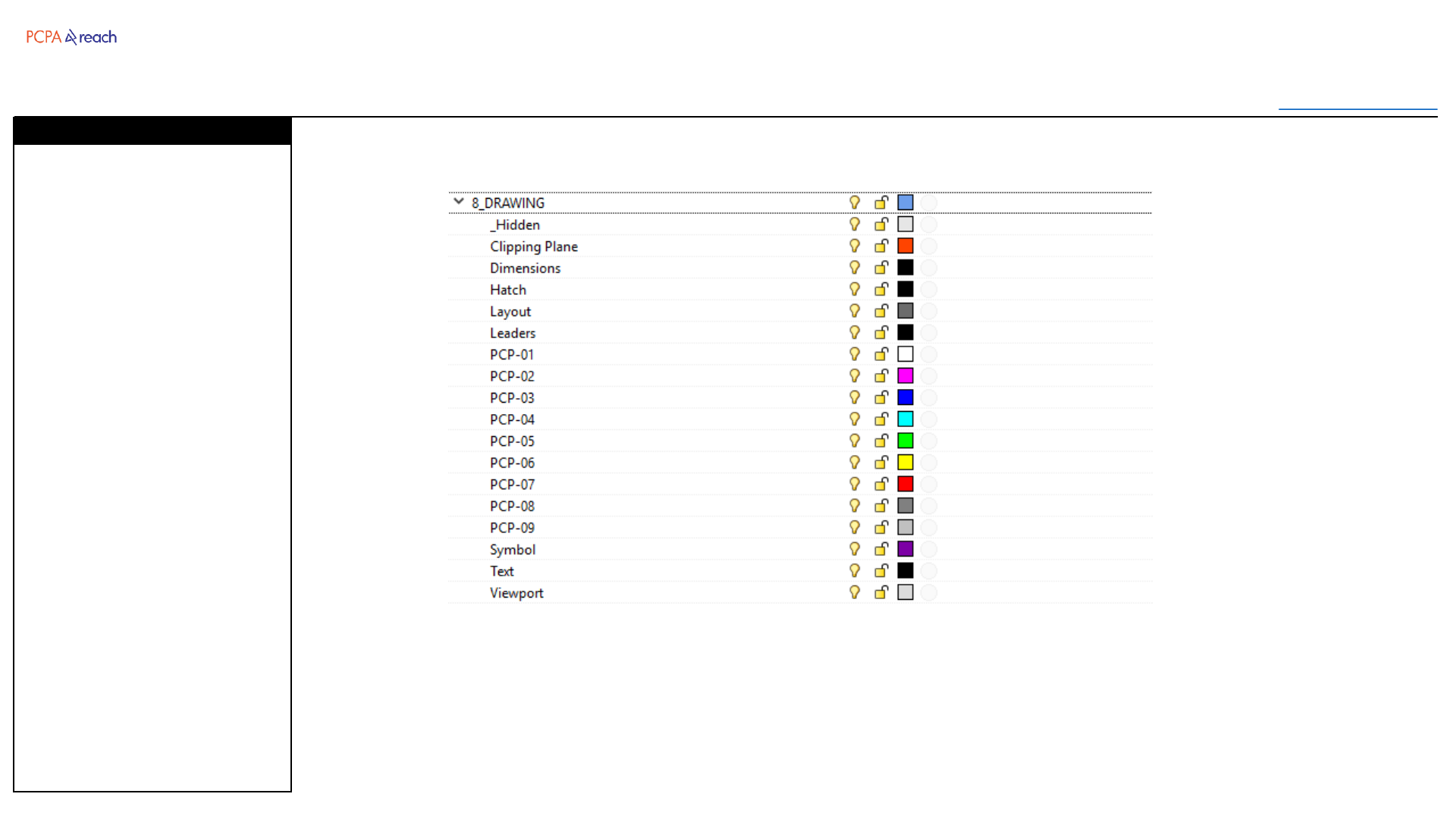Collapse the 8_DRAWING layer group
Viewport: 1456px width, 819px height.
coord(458,202)
